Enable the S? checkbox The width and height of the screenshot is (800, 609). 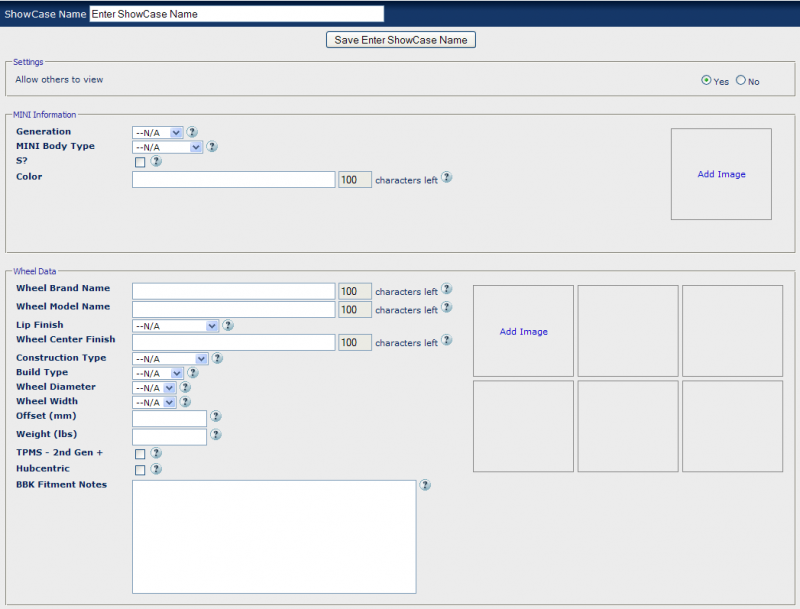(140, 162)
